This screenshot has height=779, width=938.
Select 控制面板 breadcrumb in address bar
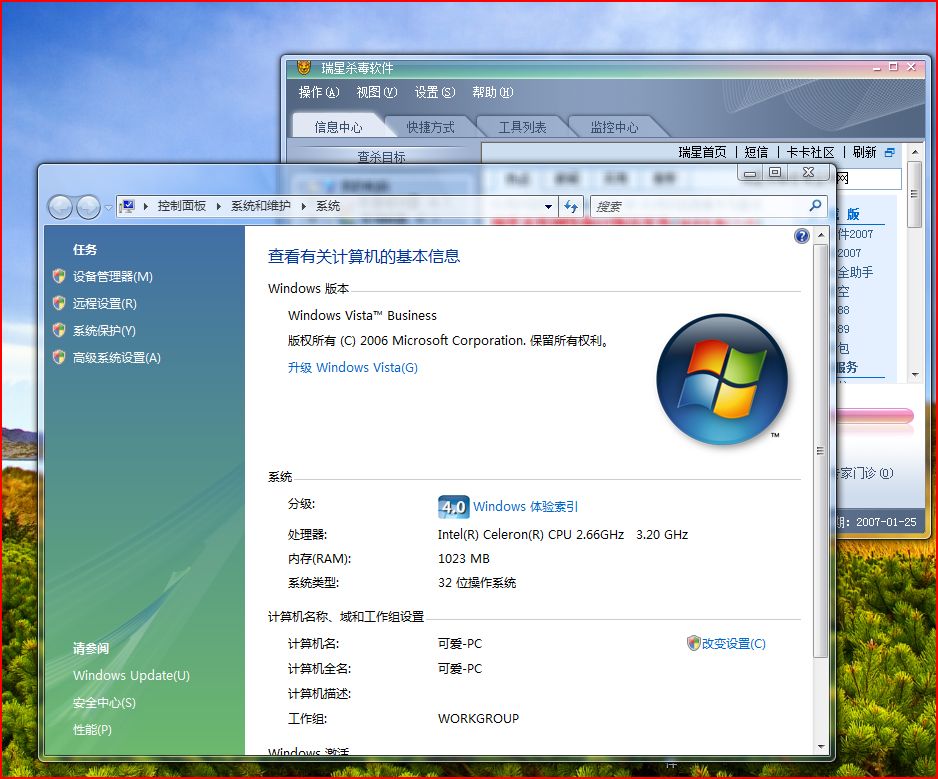click(x=182, y=206)
